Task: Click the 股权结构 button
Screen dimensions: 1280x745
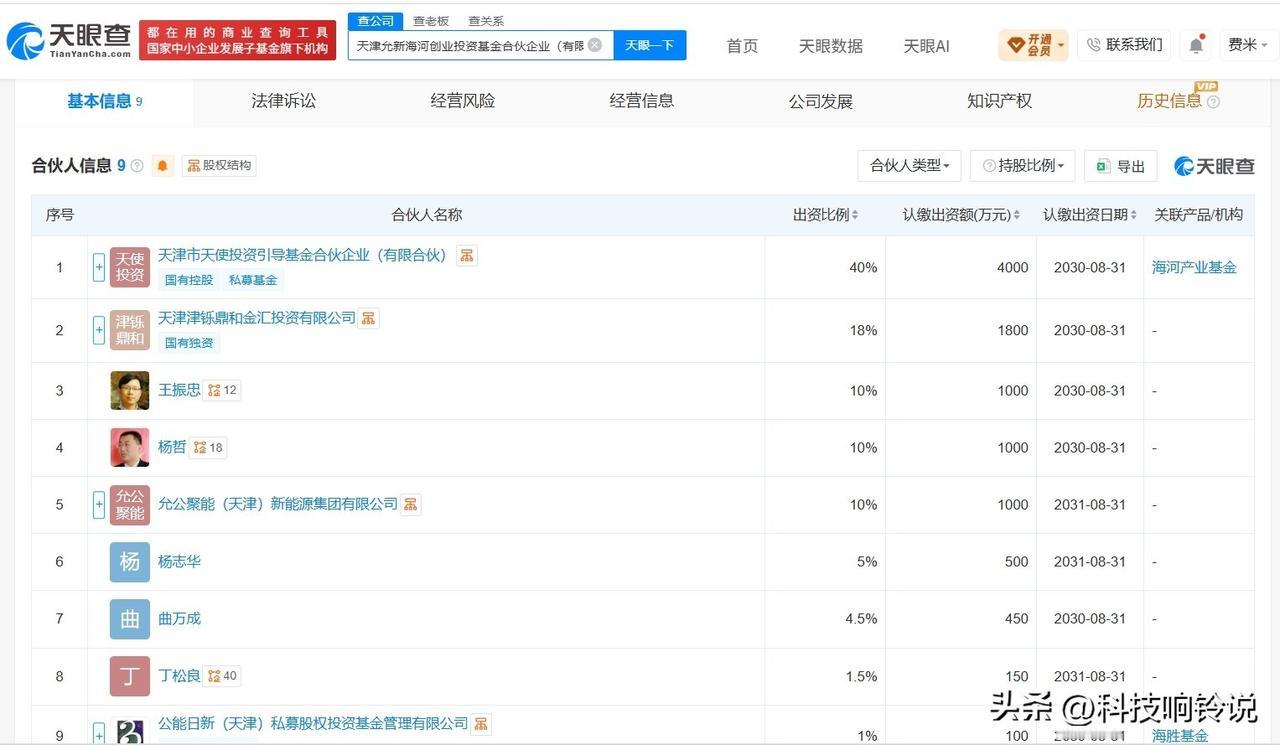Action: tap(219, 166)
